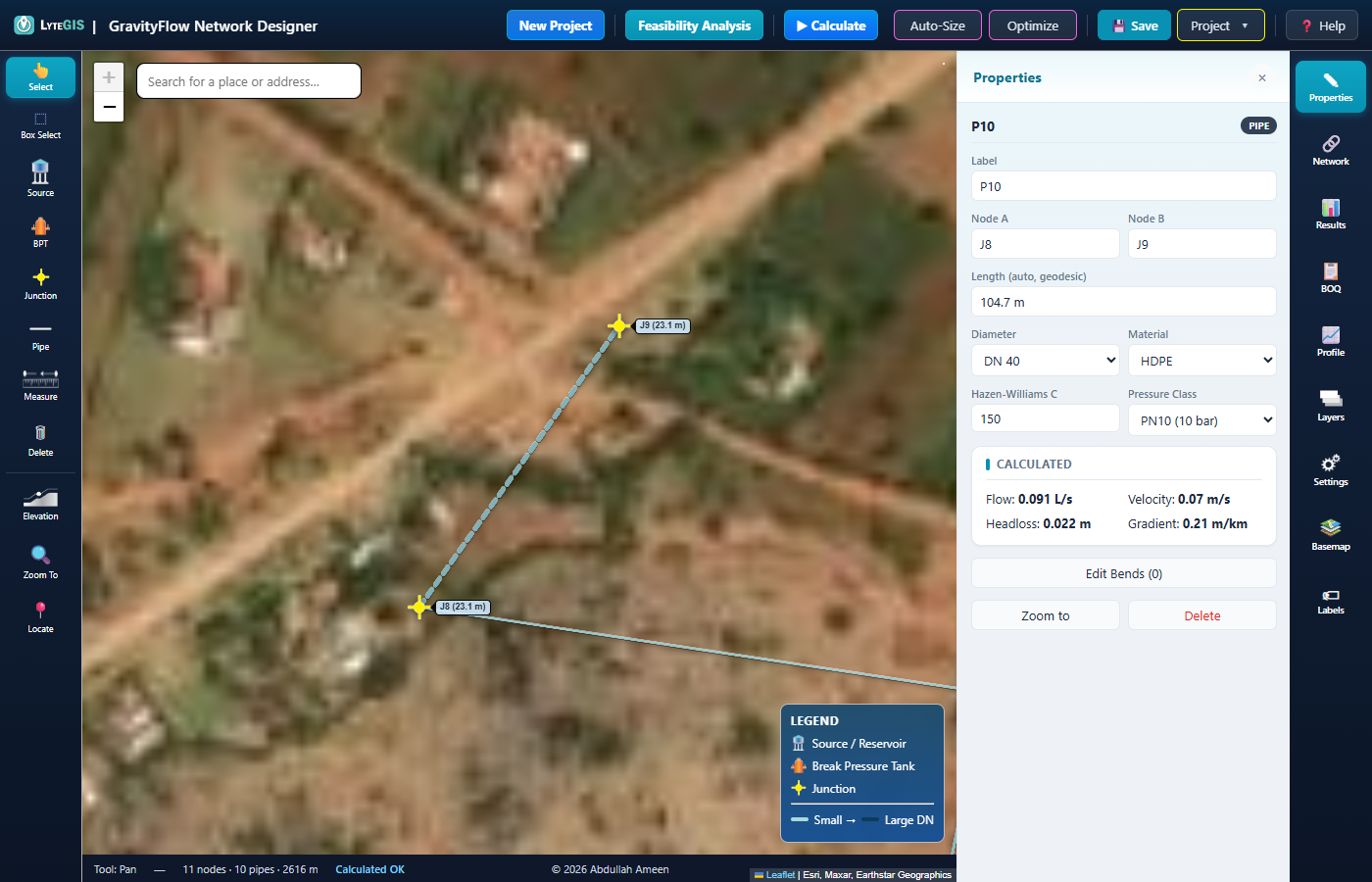The image size is (1372, 882).
Task: Open the Elevation tool
Action: pos(40,504)
